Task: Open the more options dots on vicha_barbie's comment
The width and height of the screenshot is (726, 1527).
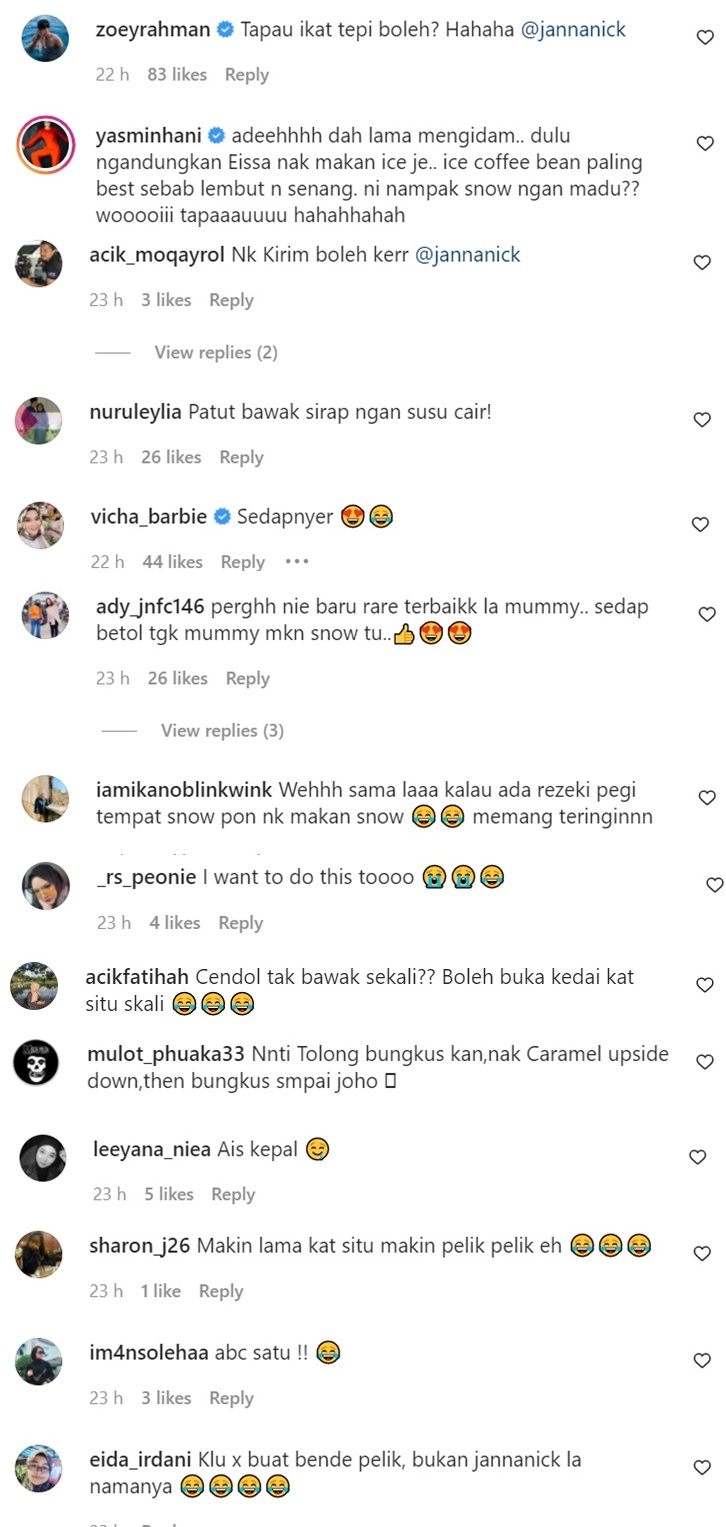Action: 297,562
